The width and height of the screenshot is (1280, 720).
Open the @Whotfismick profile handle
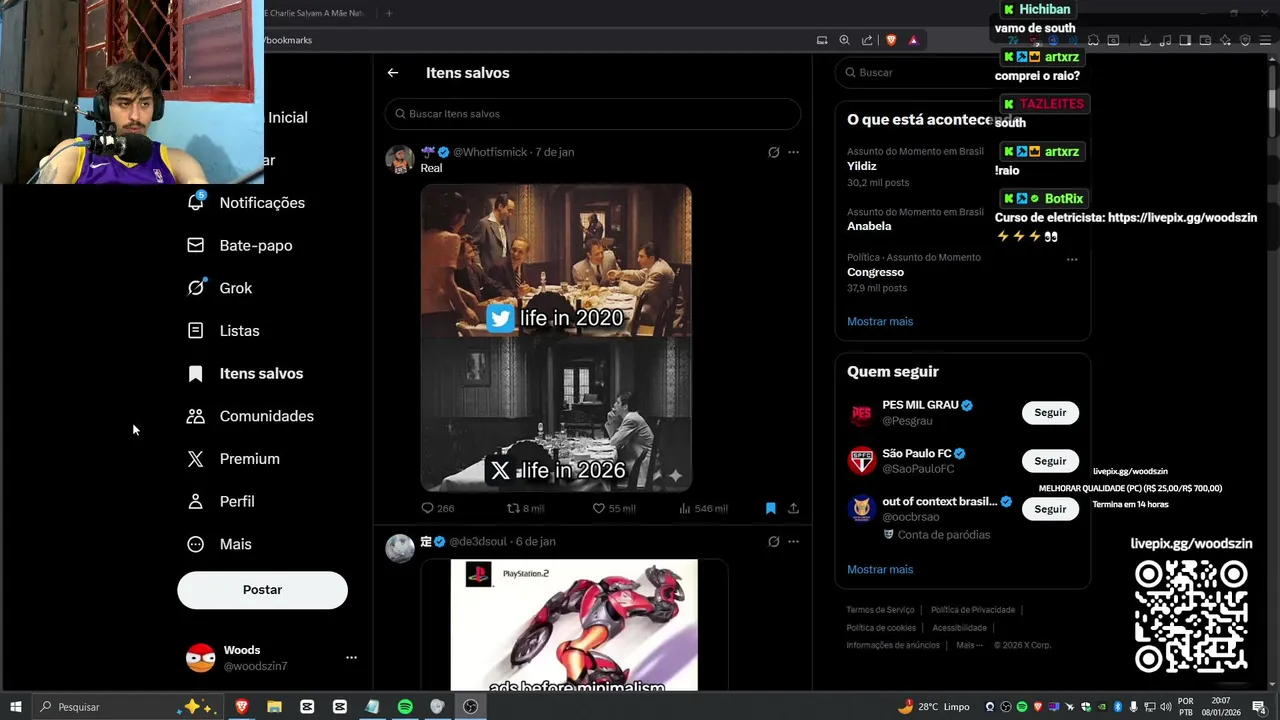pos(490,152)
